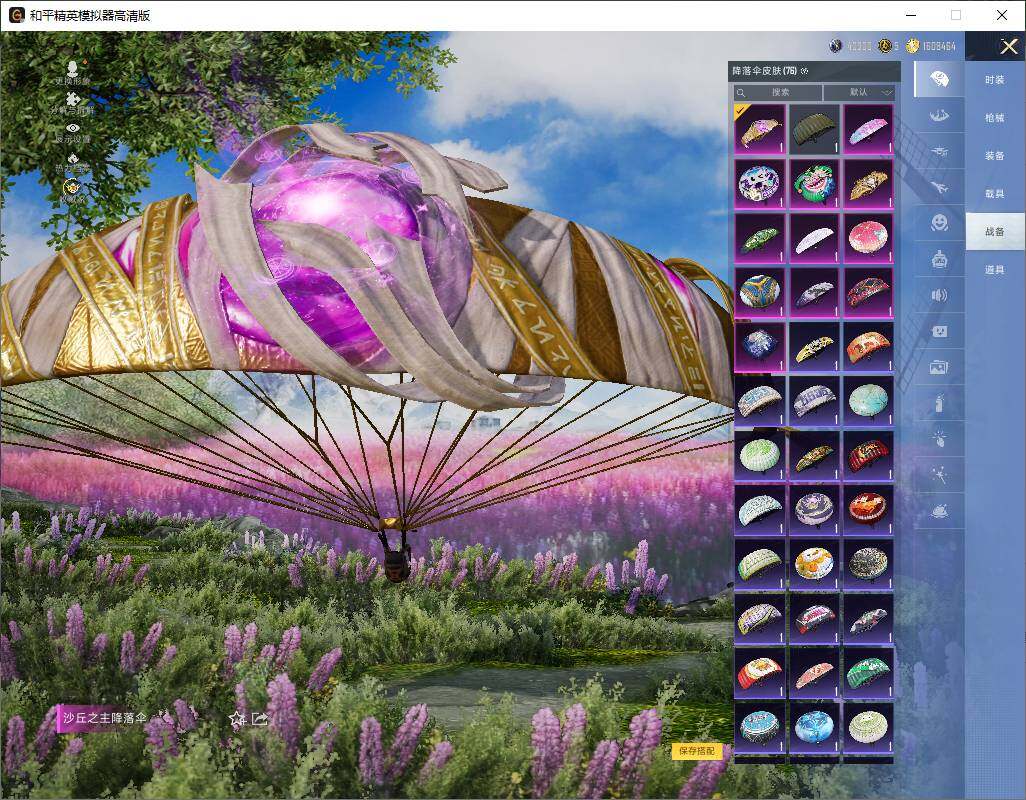1026x800 pixels.
Task: Click the 保存搭配 button
Action: [697, 751]
